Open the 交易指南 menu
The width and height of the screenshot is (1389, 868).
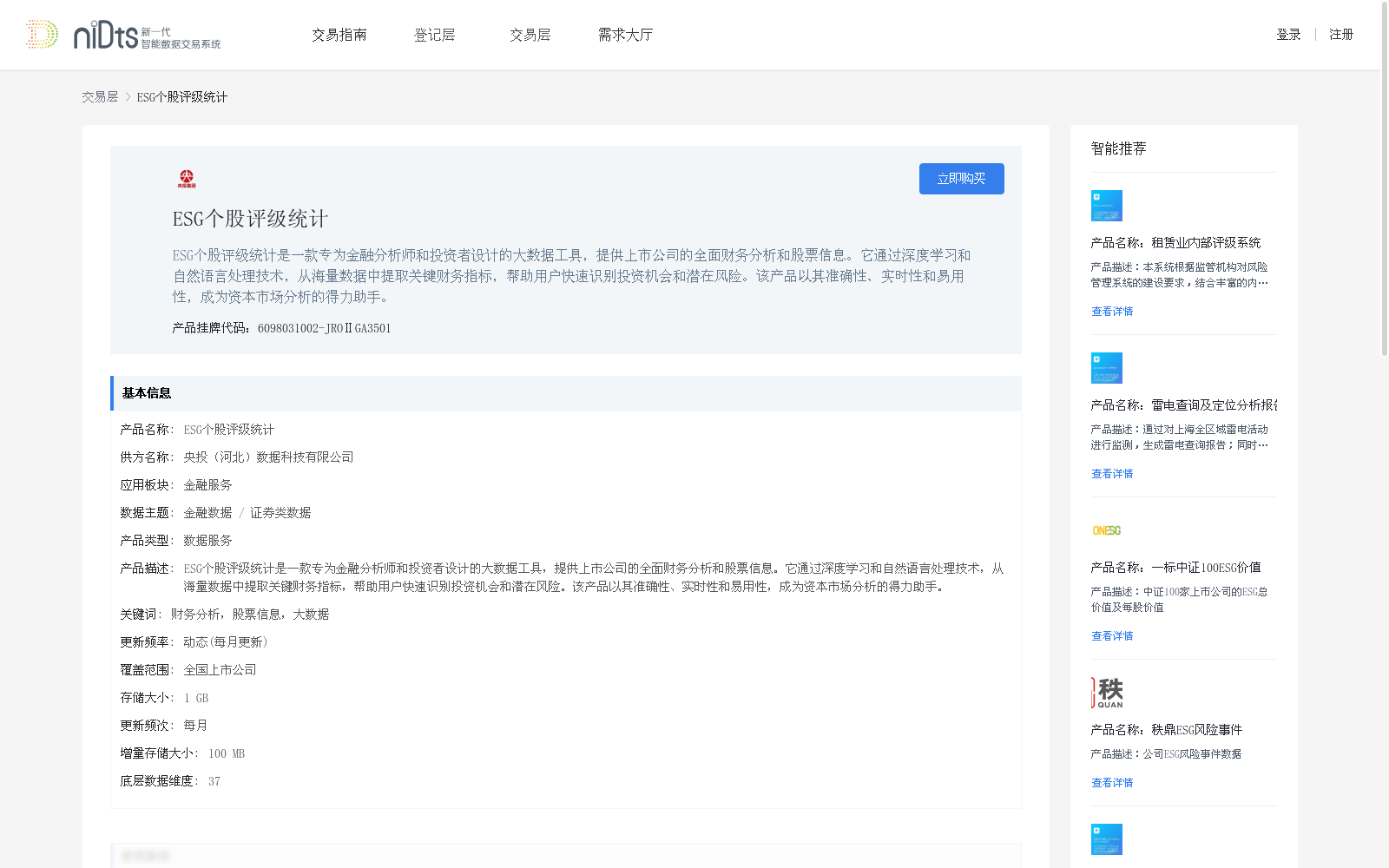coord(339,35)
